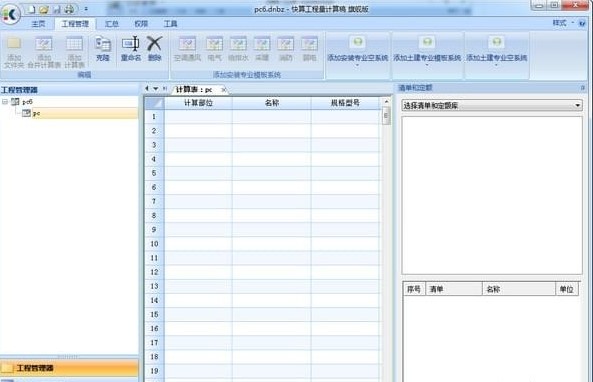The height and width of the screenshot is (382, 593).
Task: Open the application logo menu button
Action: point(10,14)
